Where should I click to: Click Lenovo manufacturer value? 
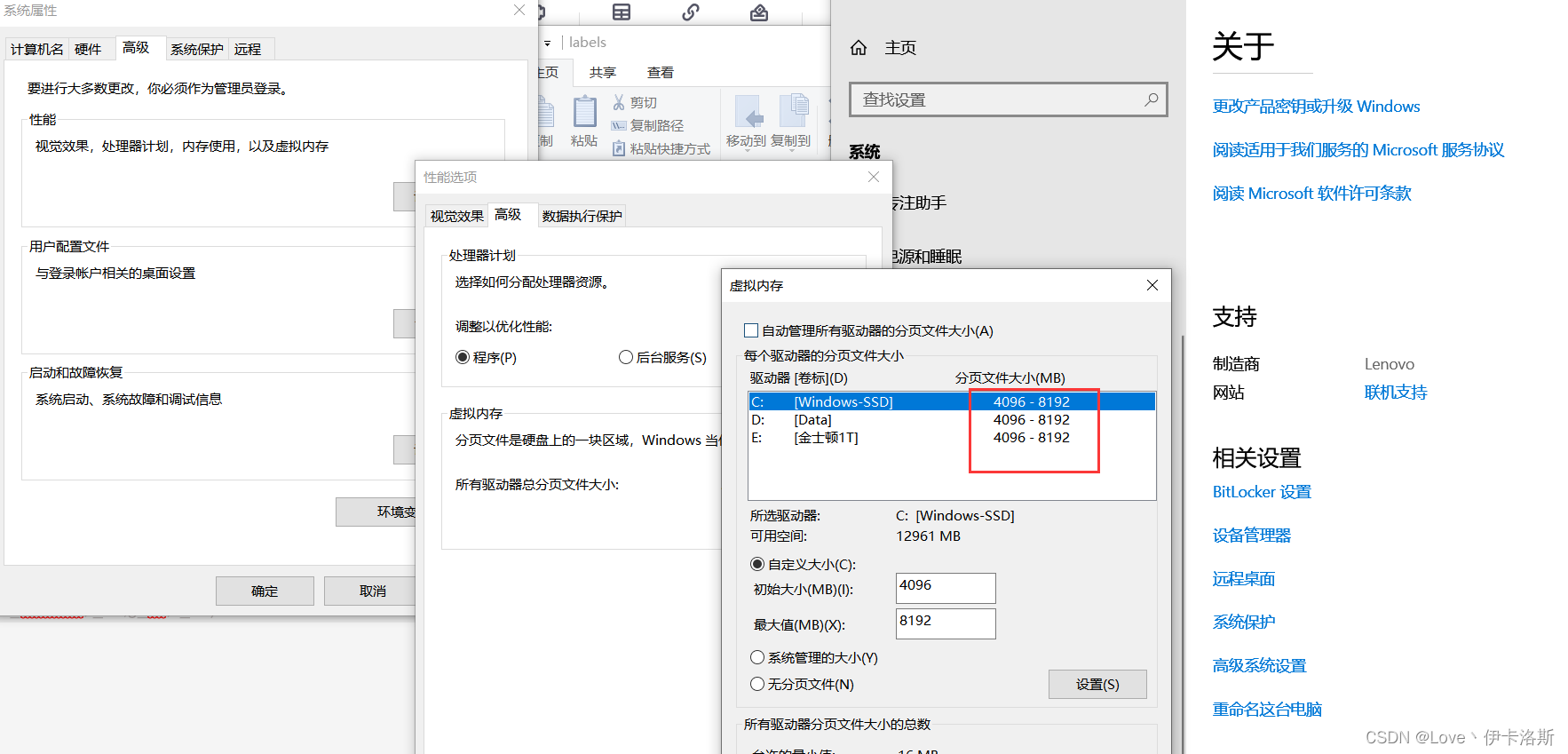pos(1390,364)
